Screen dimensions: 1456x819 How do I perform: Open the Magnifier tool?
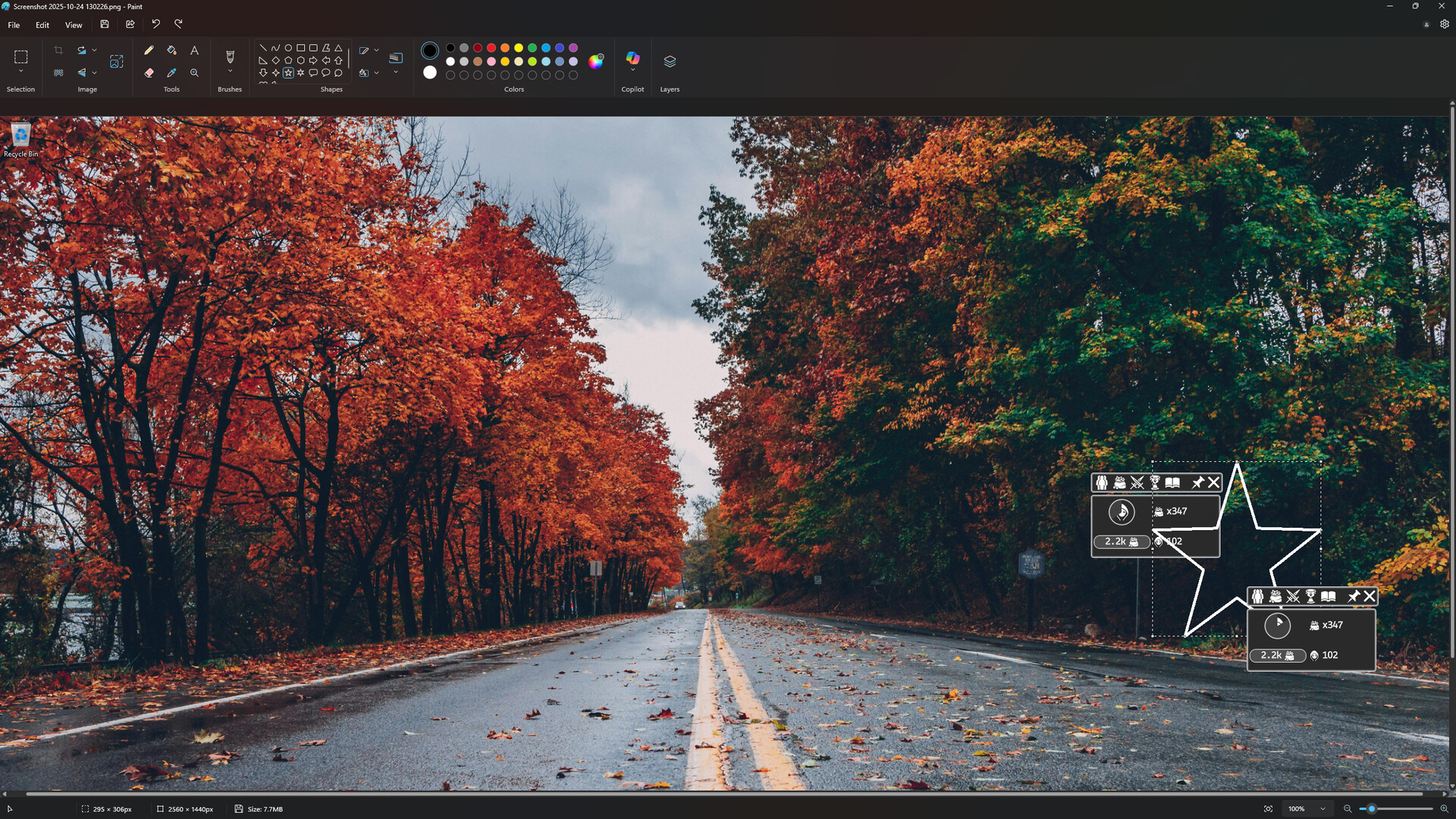pyautogui.click(x=195, y=73)
